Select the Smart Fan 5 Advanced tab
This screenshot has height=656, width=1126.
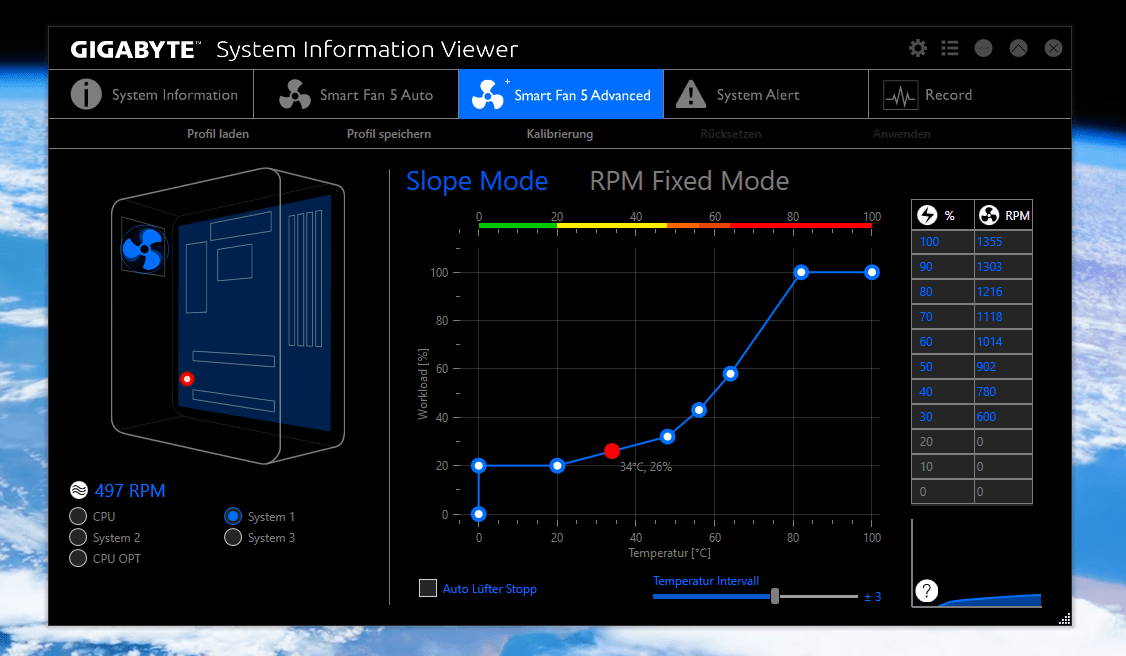[x=561, y=94]
